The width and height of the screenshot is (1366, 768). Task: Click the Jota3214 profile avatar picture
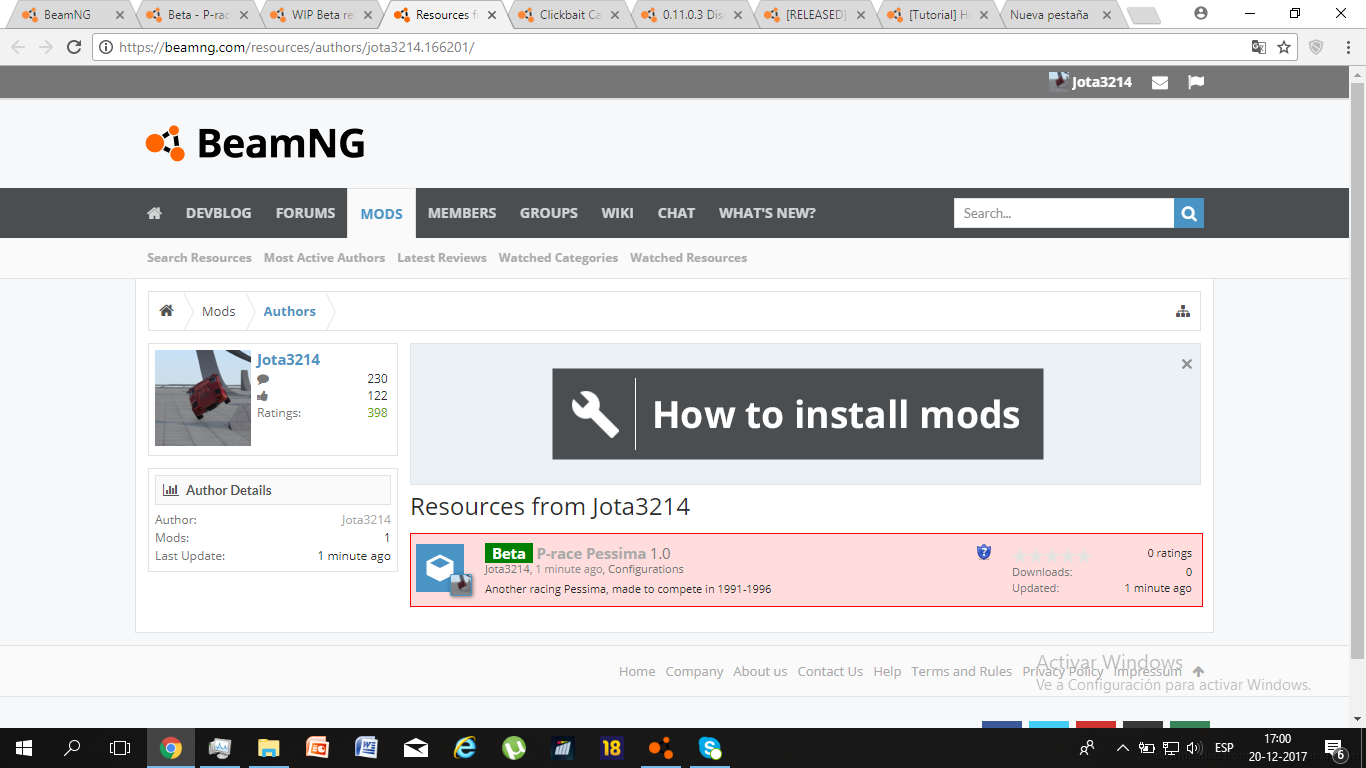tap(203, 398)
